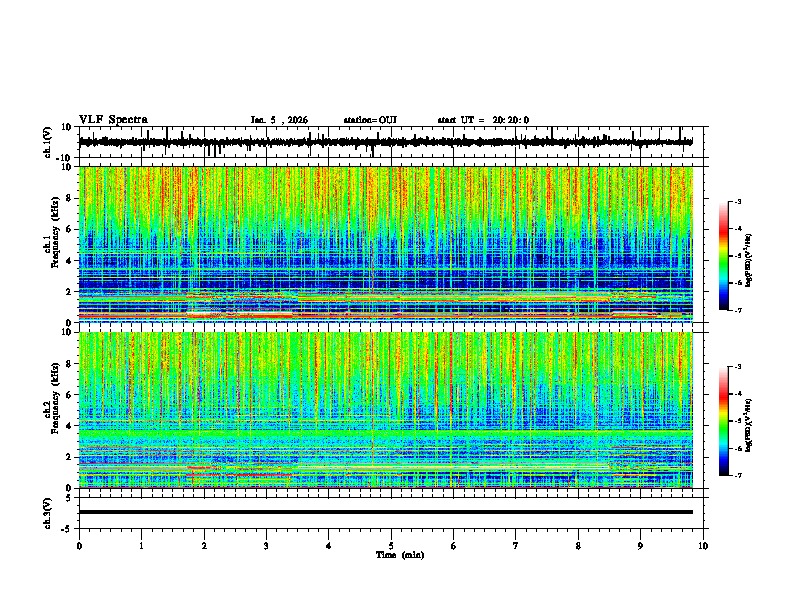Click the "ch.1(V)" axis label
Viewport: 792px width, 612px height.
point(48,142)
